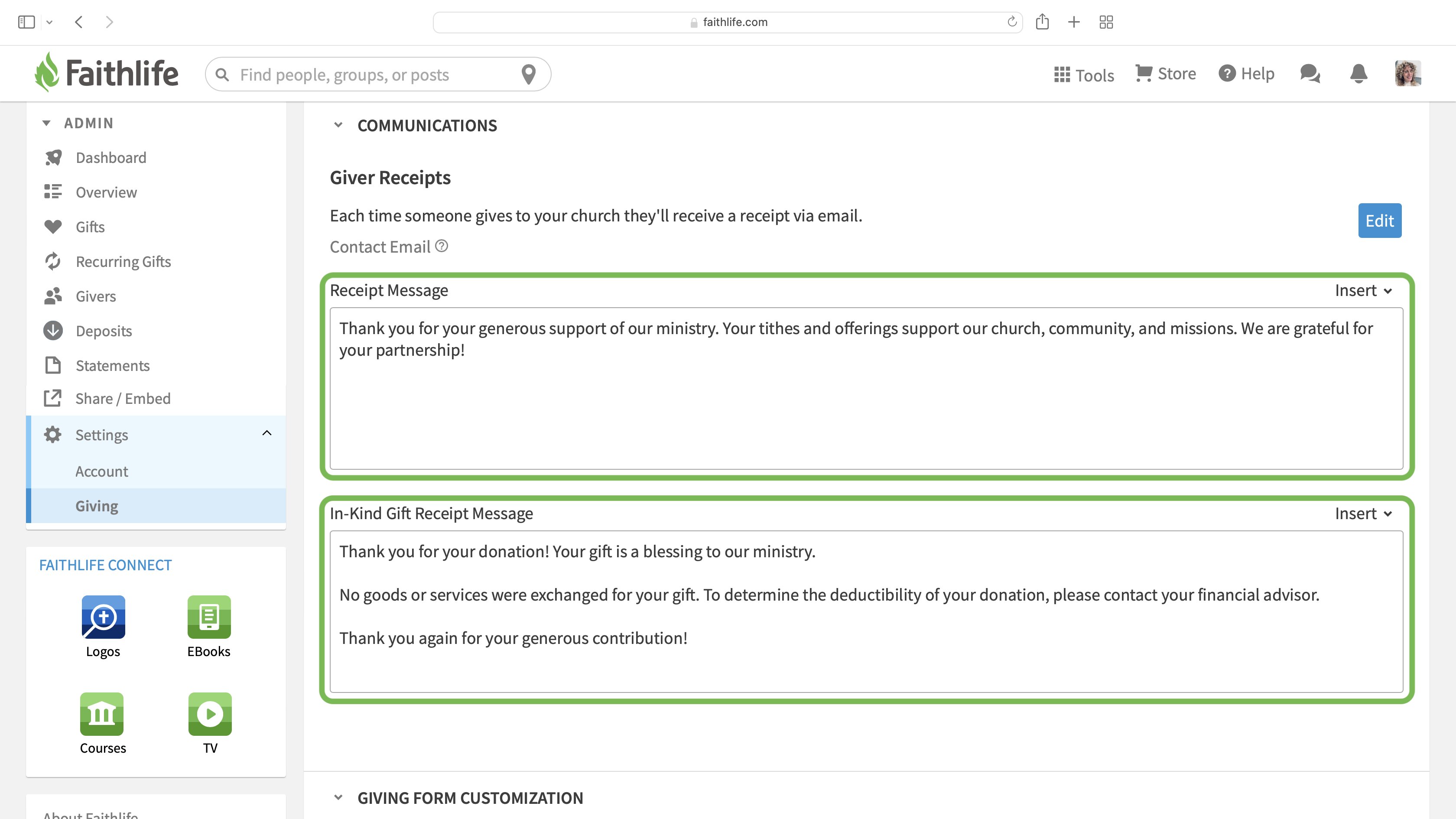The image size is (1456, 819).
Task: Click the location pin in the search bar
Action: [529, 74]
